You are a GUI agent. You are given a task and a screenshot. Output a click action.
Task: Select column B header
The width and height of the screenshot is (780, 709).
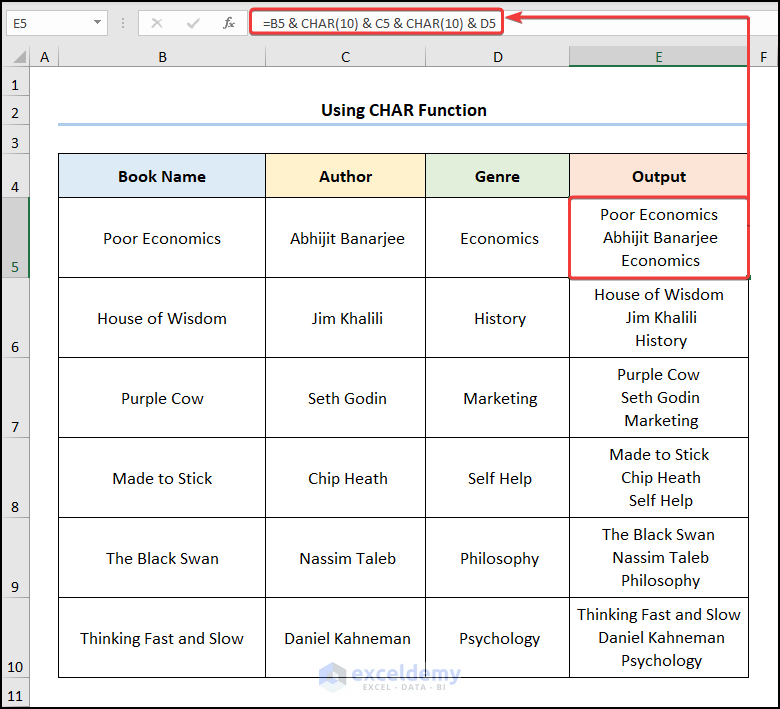162,57
